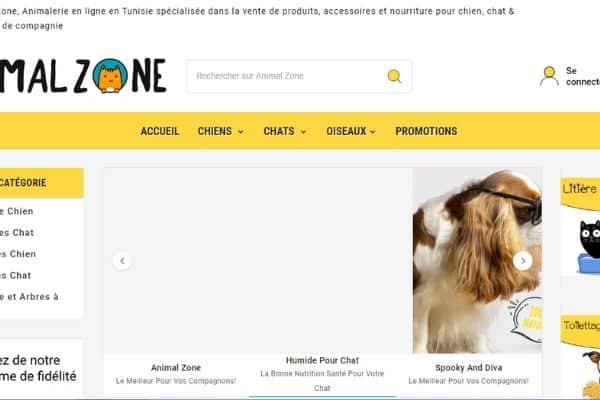Click the speech bubble badge on the dog image
Screen dimensions: 600x400
click(527, 320)
